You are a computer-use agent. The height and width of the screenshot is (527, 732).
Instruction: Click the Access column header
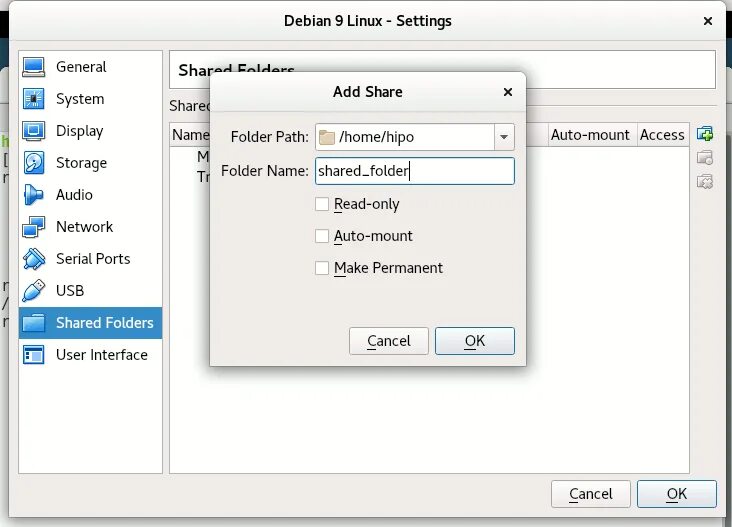[x=662, y=135]
